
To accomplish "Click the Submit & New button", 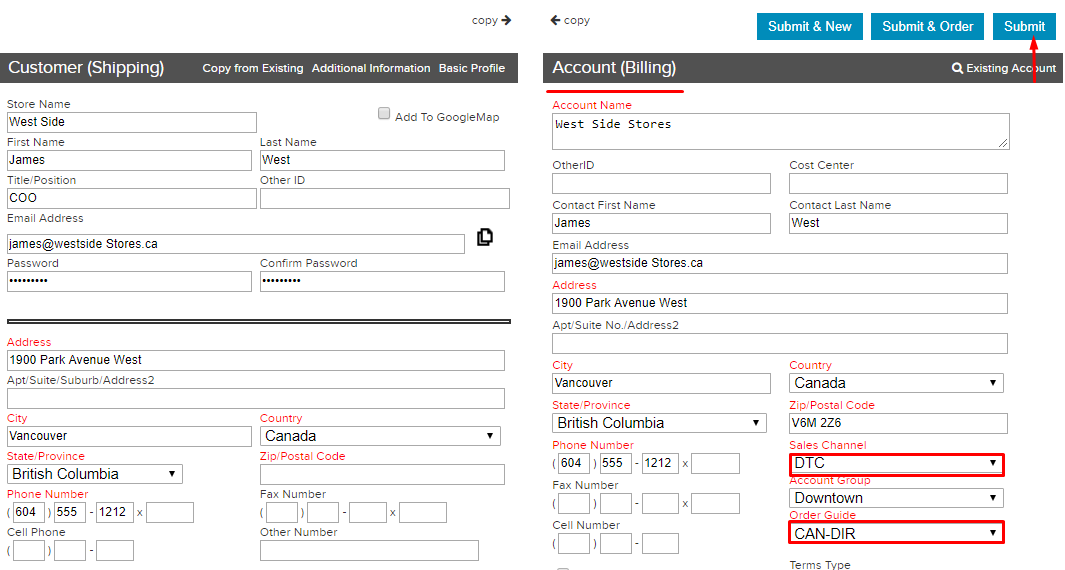I will click(x=810, y=26).
